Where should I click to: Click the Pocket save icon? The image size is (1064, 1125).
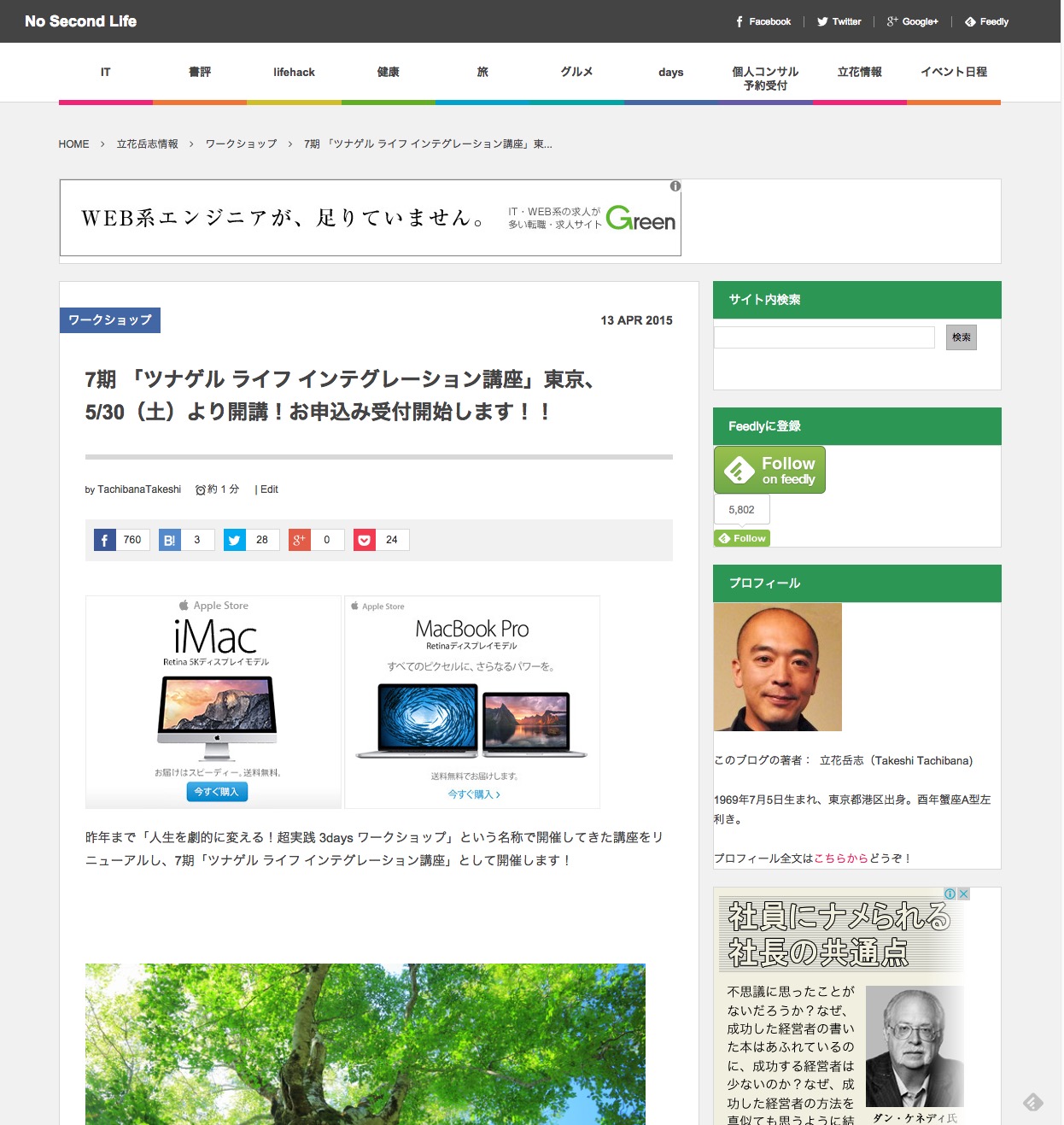365,540
